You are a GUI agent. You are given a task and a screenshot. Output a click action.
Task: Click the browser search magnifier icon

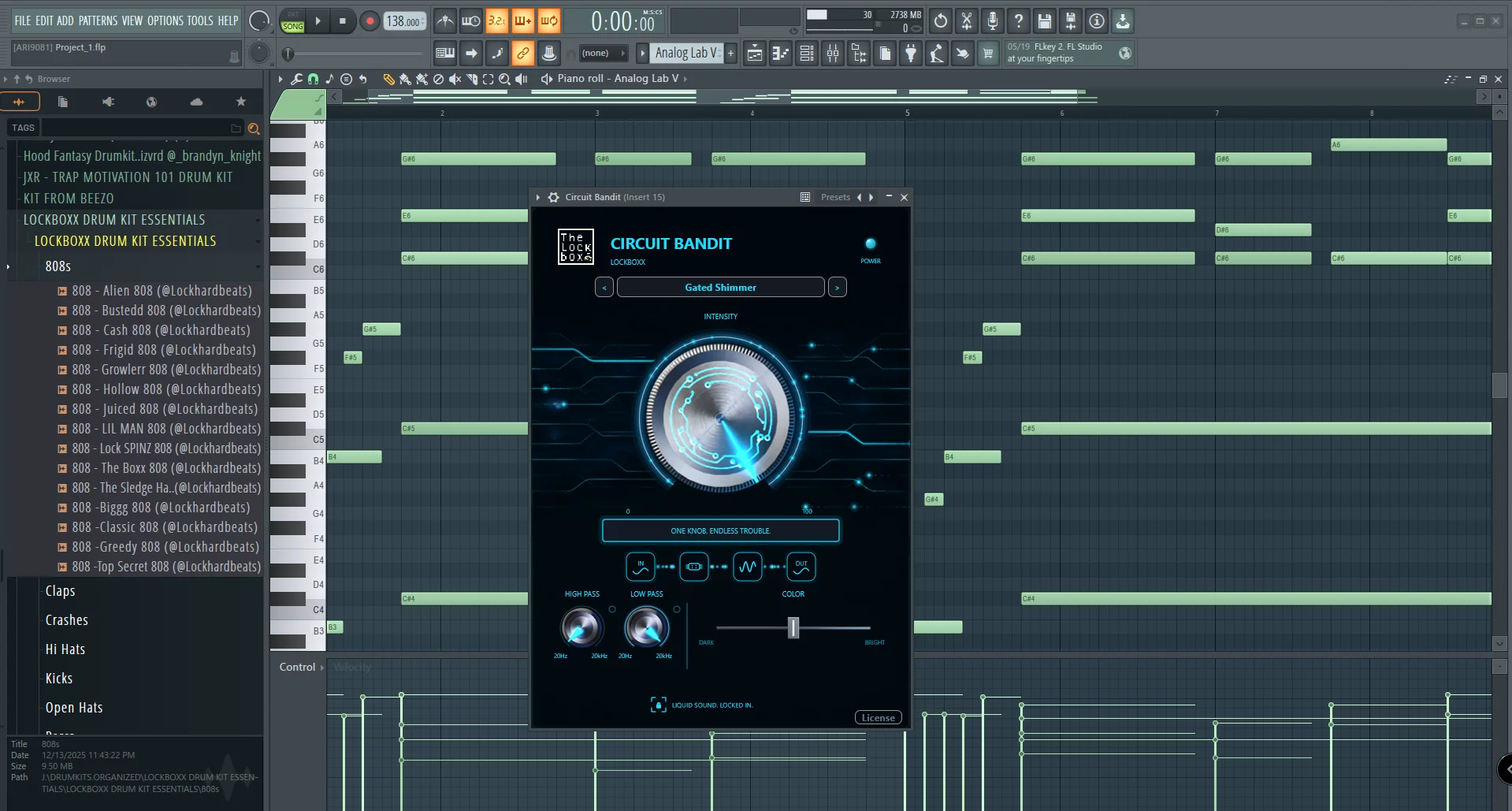[254, 128]
